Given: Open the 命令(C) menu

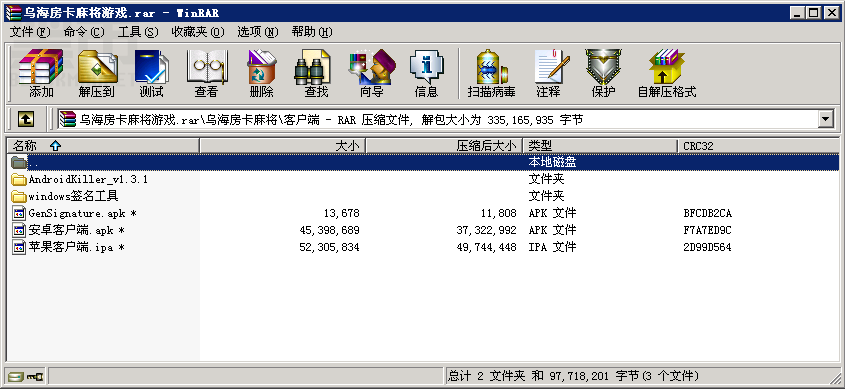Looking at the screenshot, I should [x=84, y=32].
